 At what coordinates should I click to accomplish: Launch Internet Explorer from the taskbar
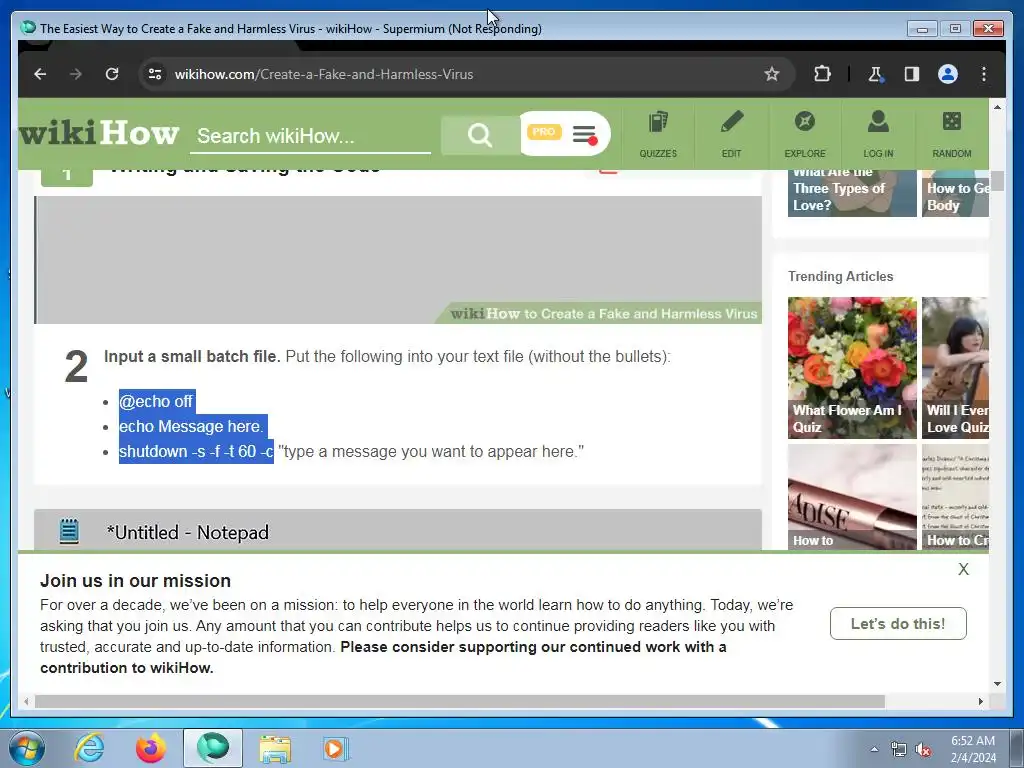pos(88,748)
